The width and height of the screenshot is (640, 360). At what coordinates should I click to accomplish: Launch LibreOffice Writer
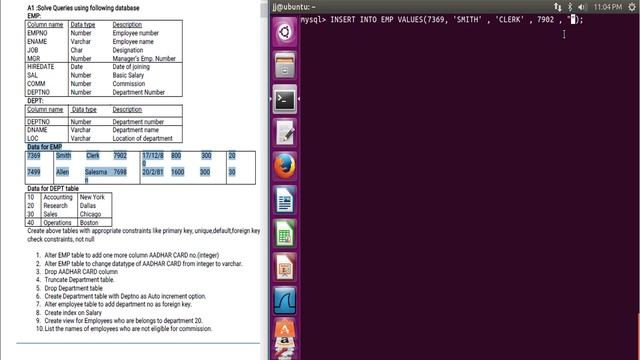click(284, 200)
